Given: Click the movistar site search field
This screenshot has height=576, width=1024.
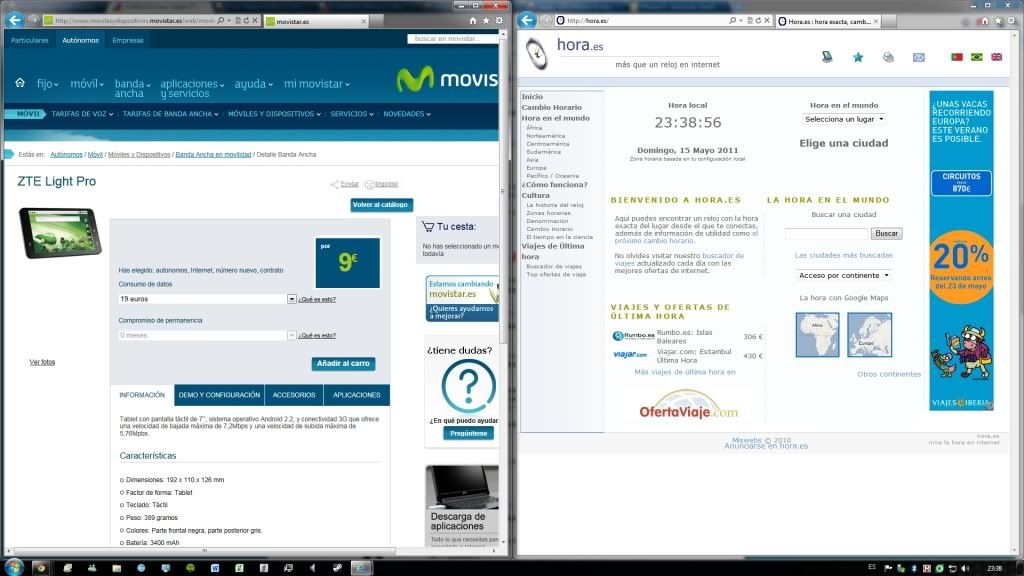Looking at the screenshot, I should click(x=453, y=39).
